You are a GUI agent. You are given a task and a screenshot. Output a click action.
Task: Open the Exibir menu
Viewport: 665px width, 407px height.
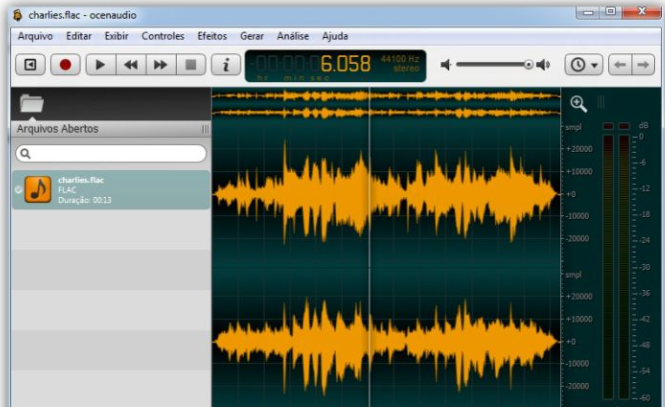tap(117, 36)
